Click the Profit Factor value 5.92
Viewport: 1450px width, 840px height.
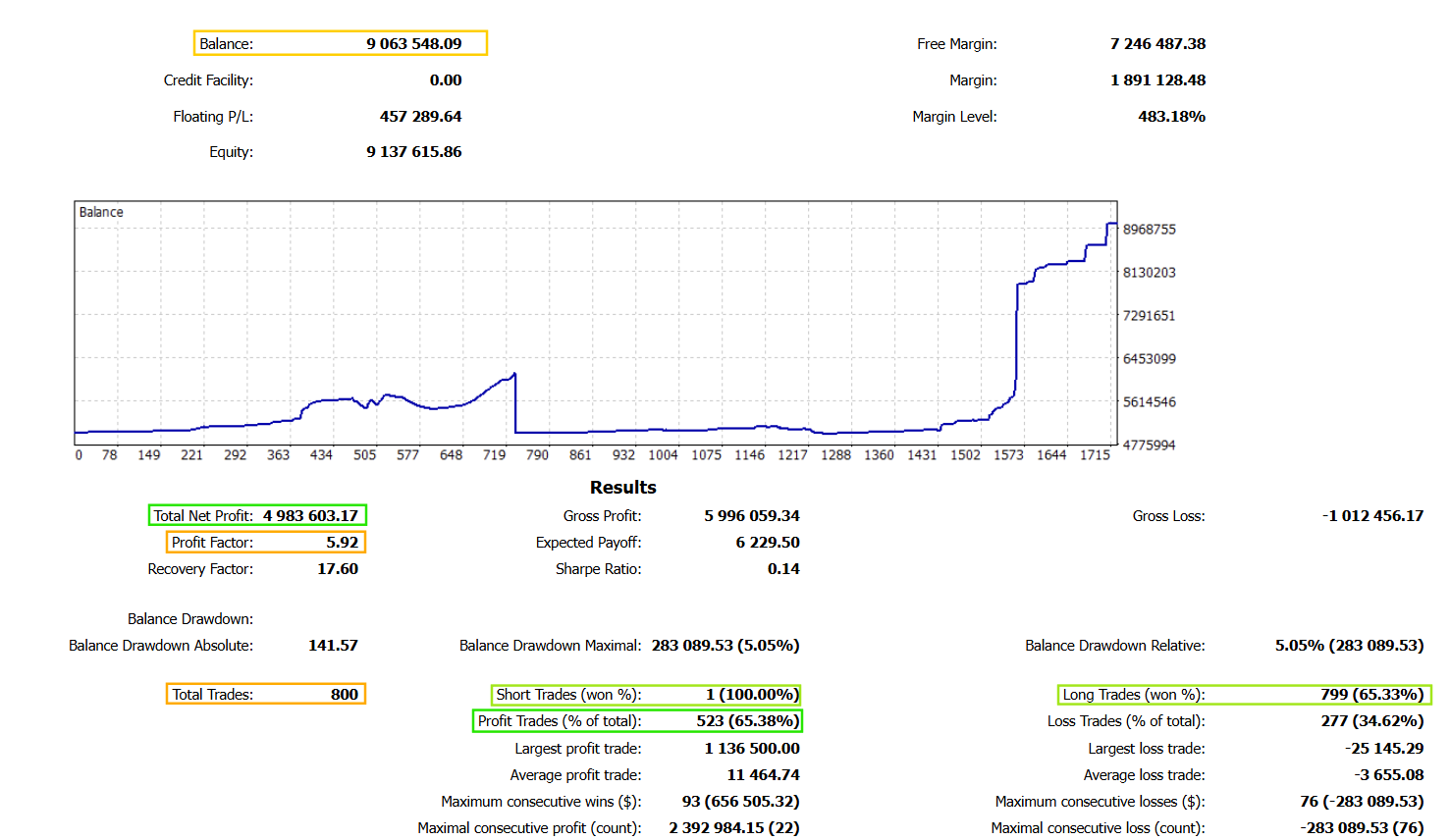342,542
